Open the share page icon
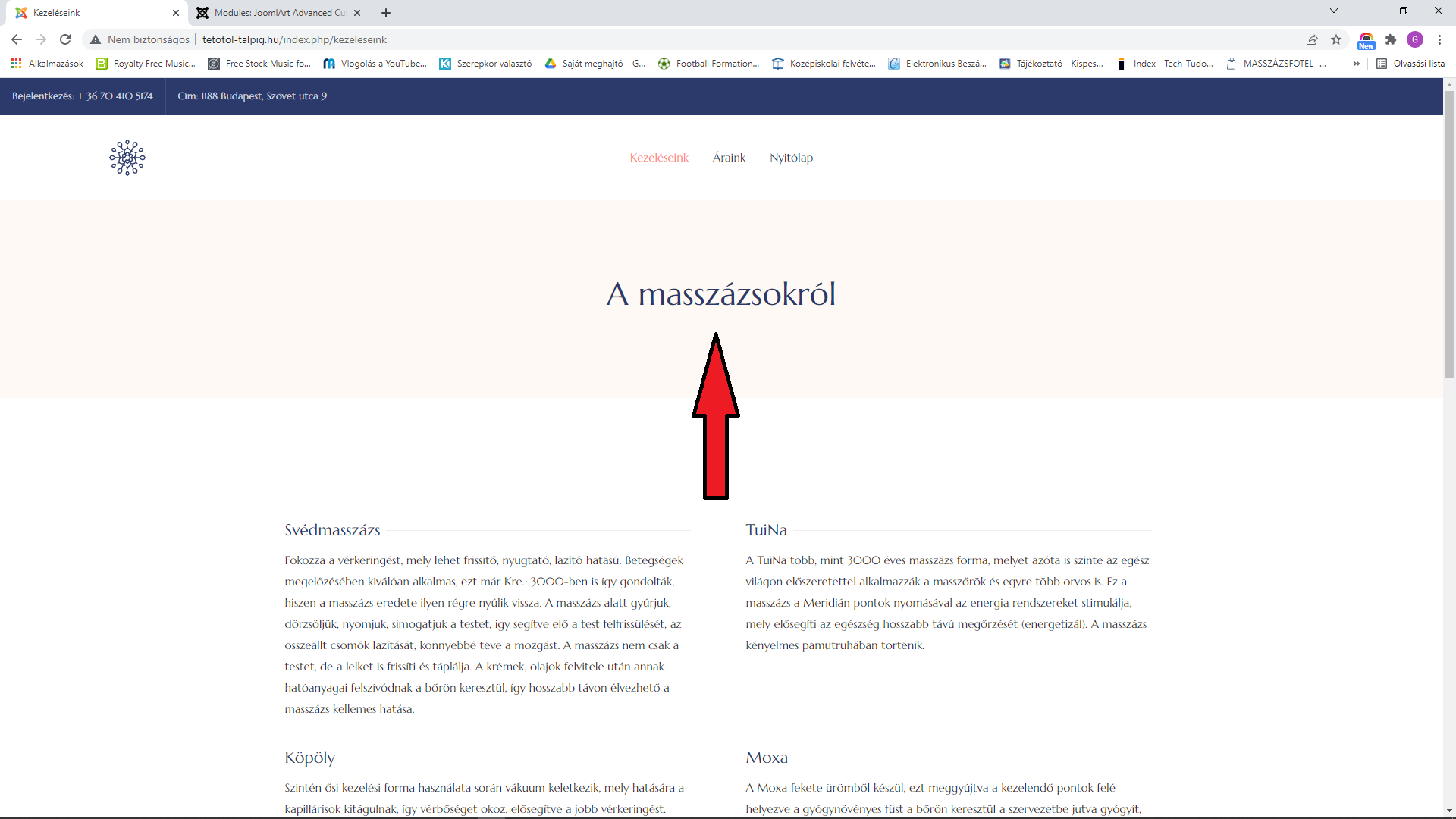 point(1312,39)
